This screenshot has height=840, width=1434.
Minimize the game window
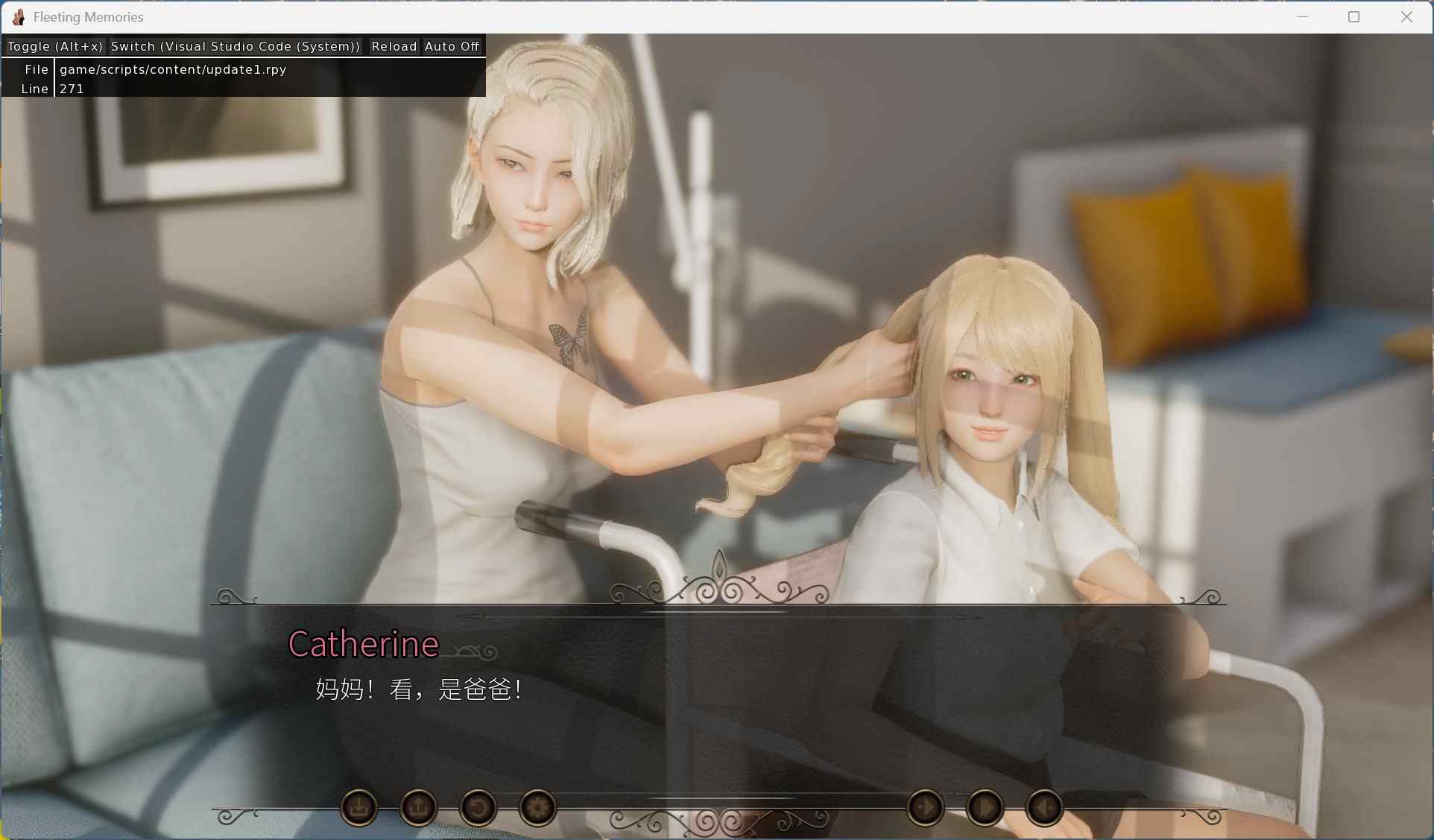tap(1302, 16)
